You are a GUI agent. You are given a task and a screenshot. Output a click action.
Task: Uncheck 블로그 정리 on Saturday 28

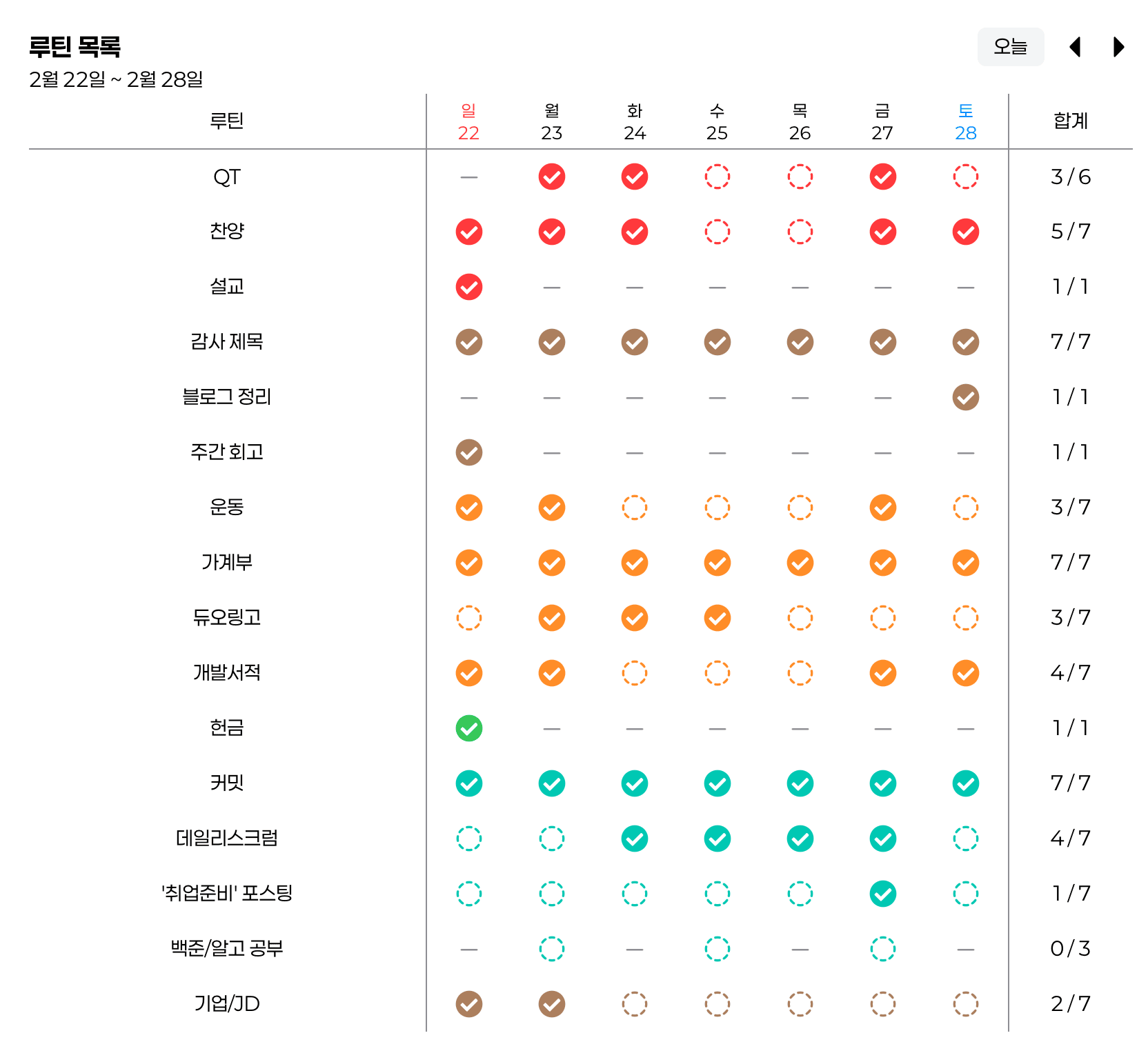tap(966, 397)
